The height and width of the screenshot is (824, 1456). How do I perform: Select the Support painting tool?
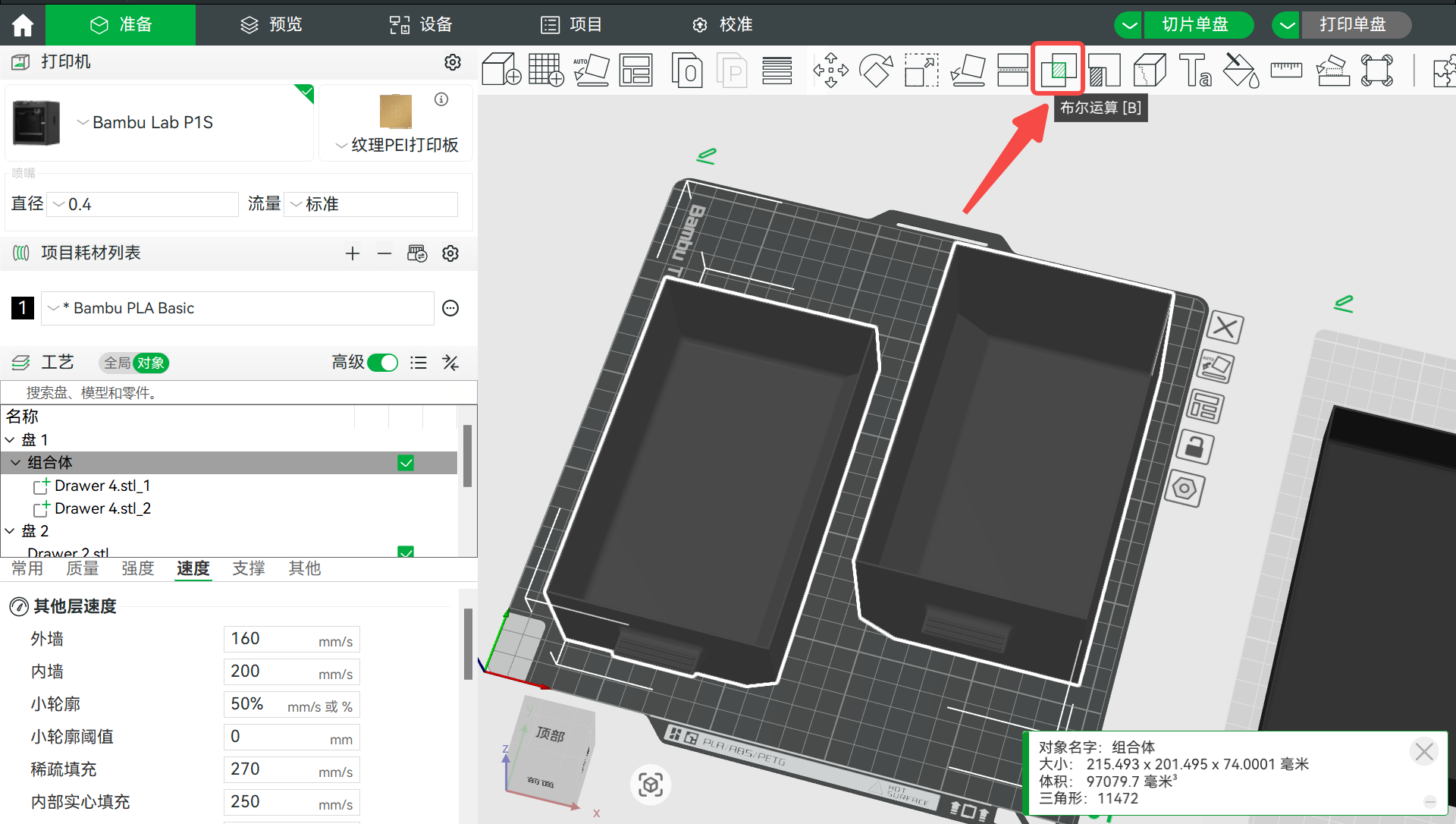point(1104,70)
